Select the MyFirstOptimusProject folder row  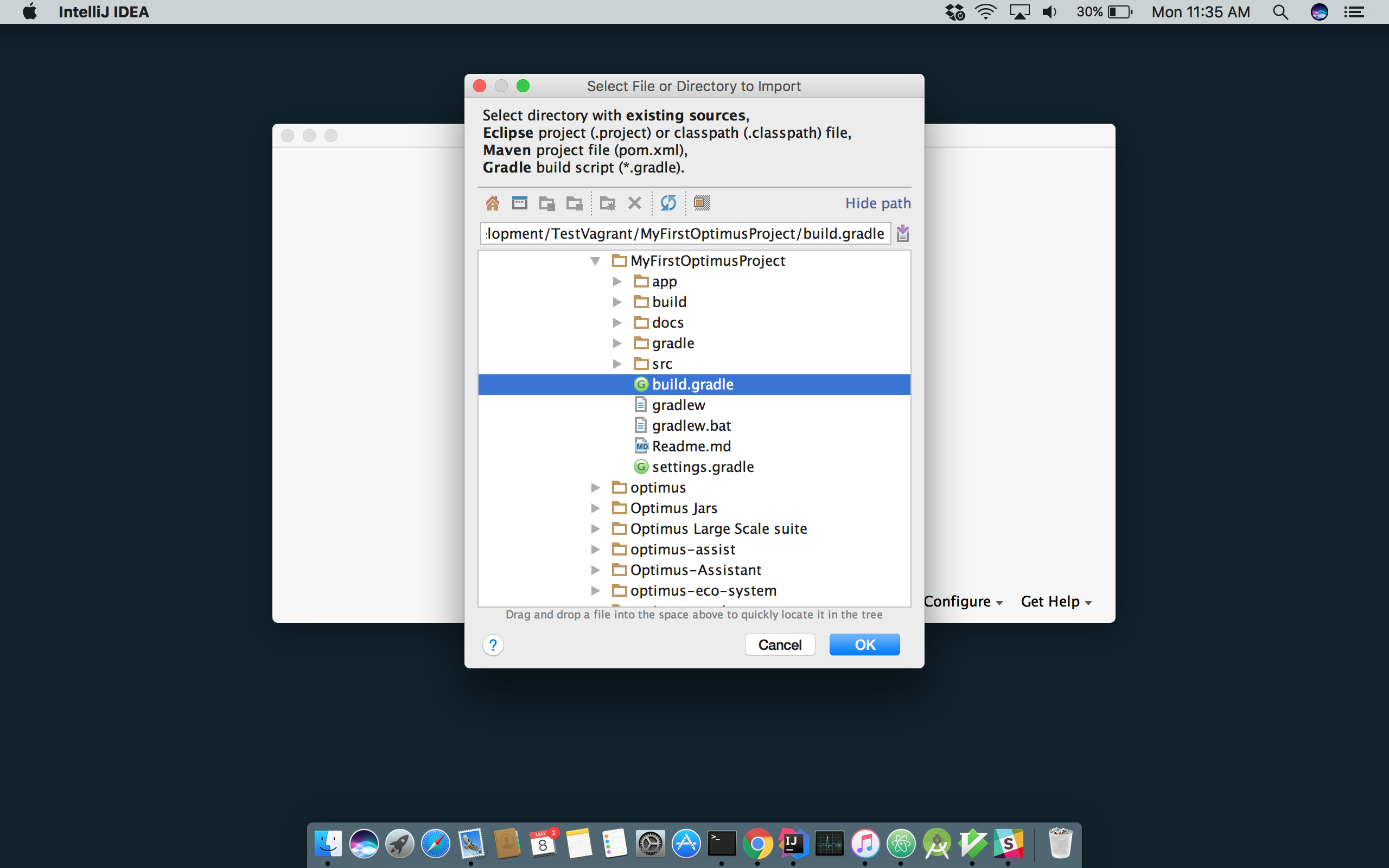click(694, 260)
